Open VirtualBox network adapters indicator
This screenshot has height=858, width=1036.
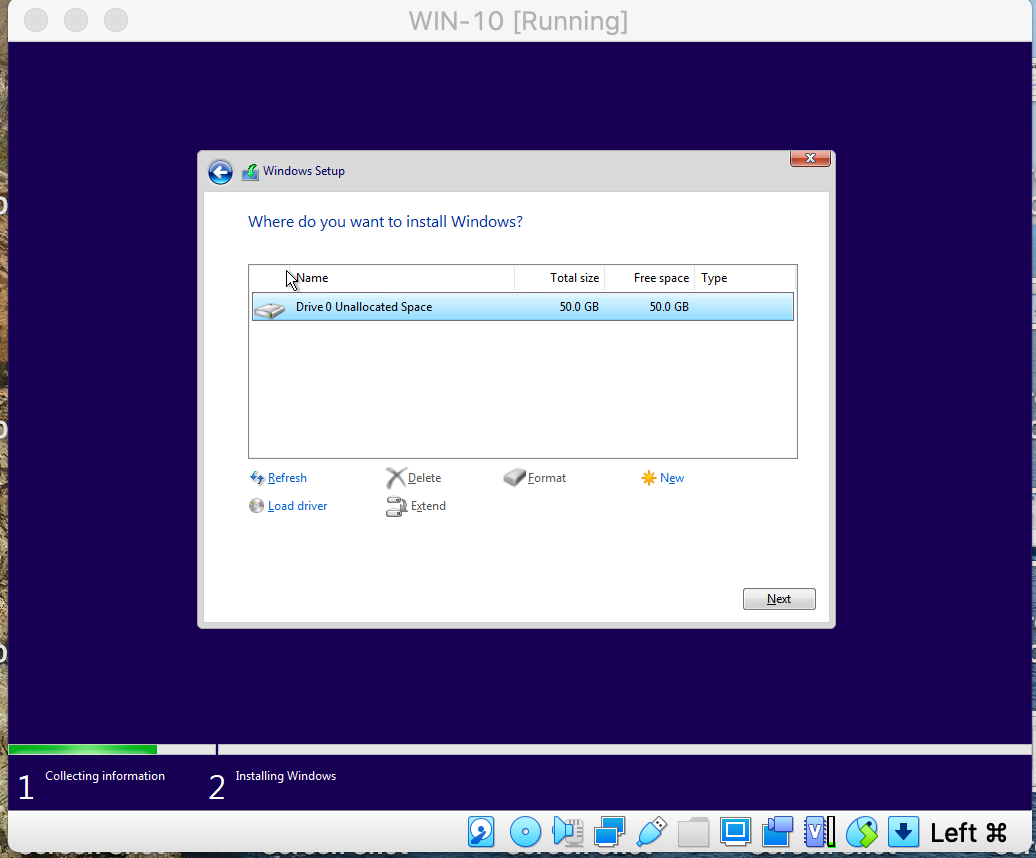609,832
